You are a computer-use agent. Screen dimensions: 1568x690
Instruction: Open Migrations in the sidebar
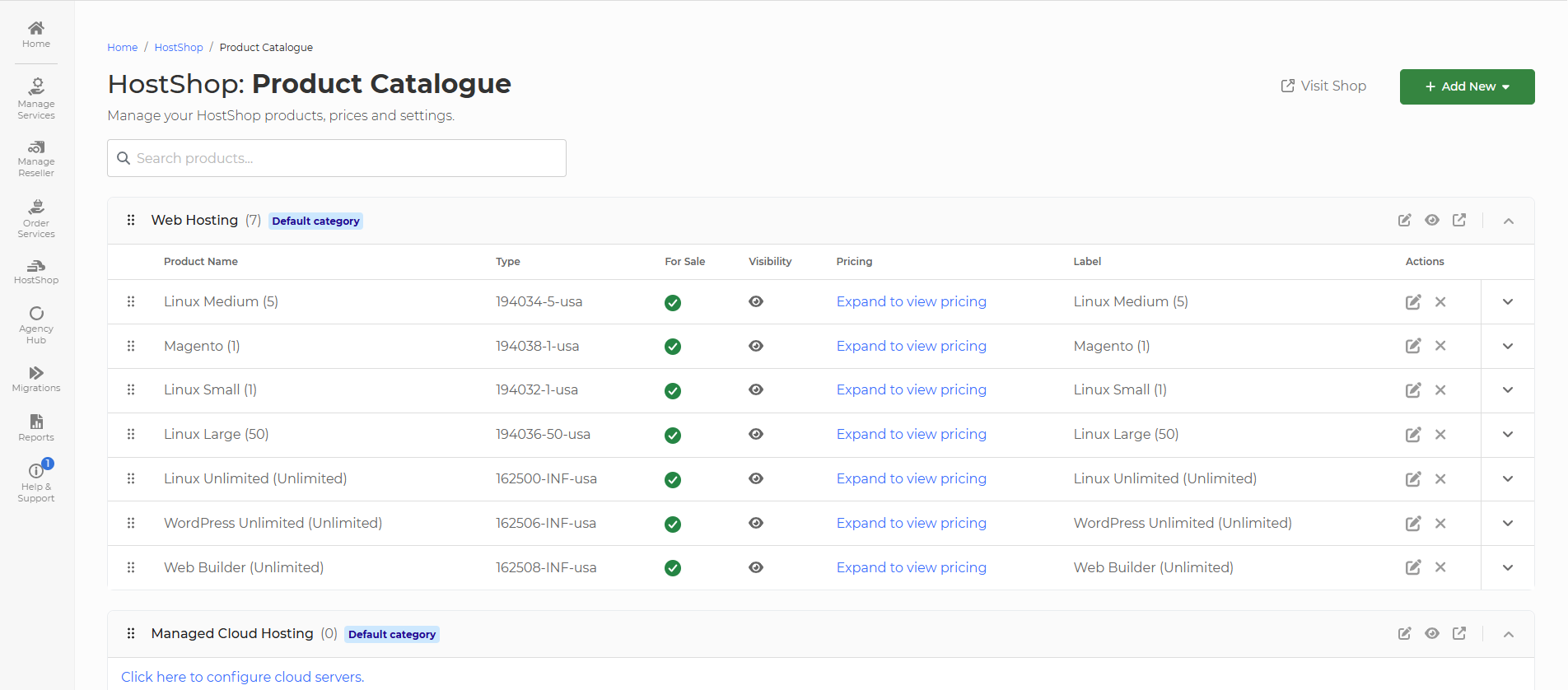(x=36, y=379)
